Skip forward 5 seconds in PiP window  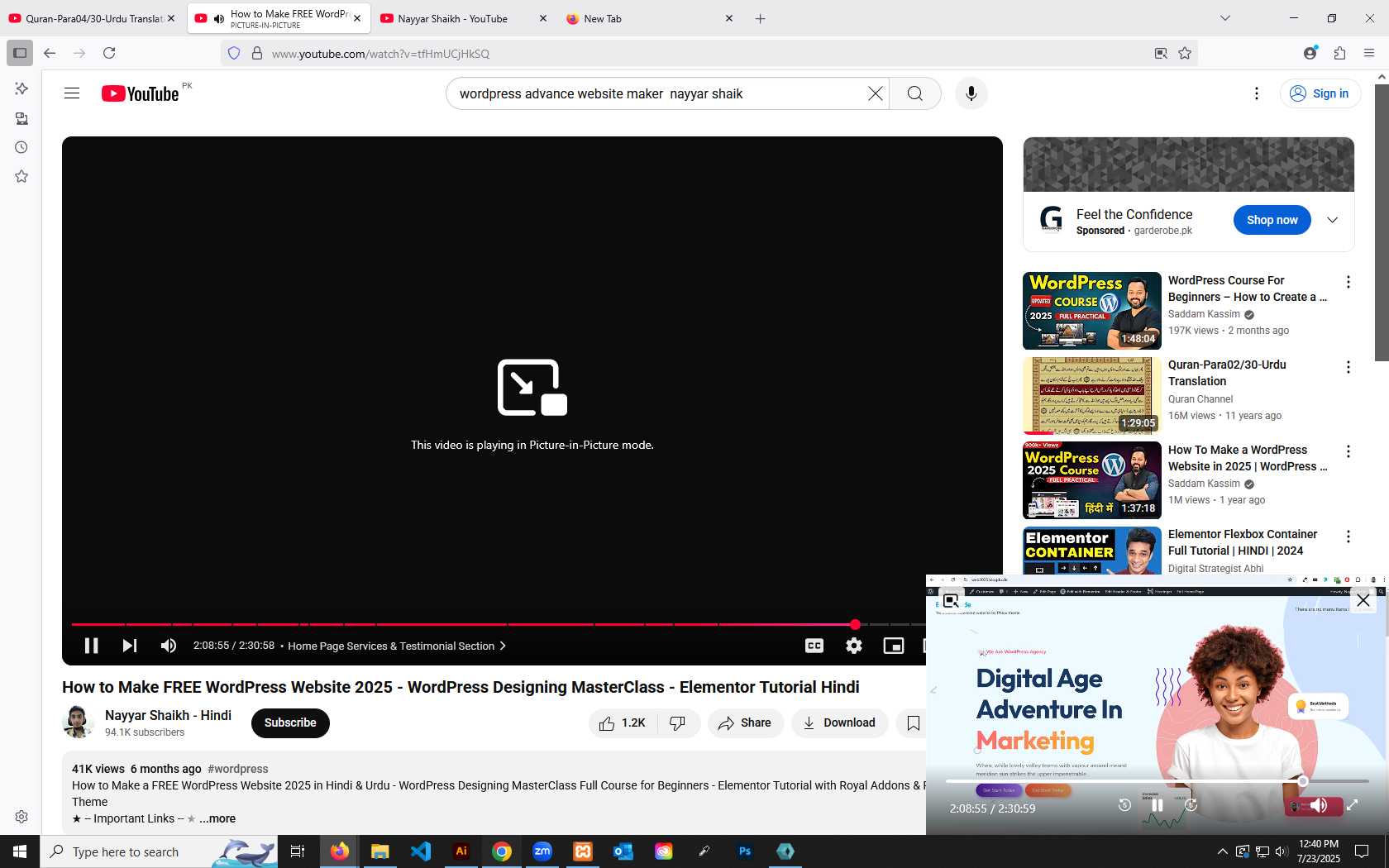coord(1191,805)
